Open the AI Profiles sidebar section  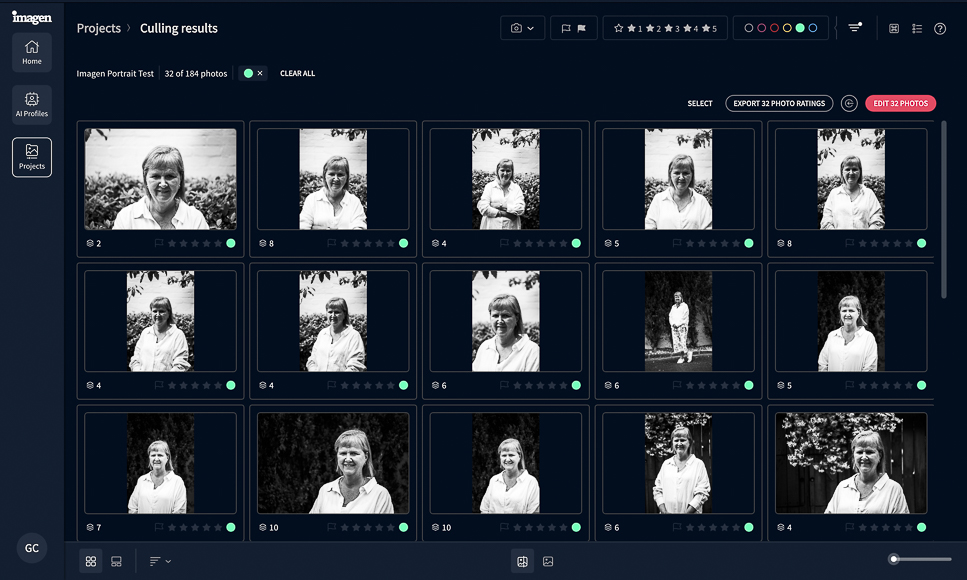32,104
